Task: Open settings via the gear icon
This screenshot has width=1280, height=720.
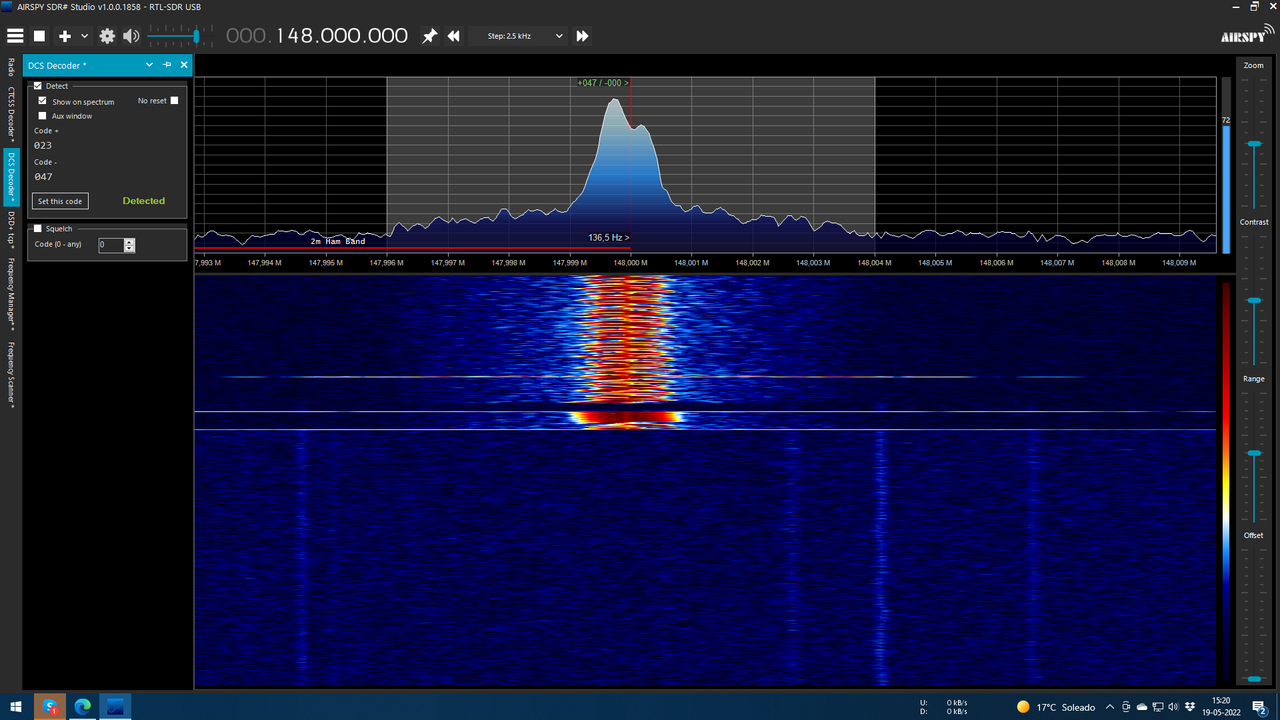Action: tap(107, 36)
